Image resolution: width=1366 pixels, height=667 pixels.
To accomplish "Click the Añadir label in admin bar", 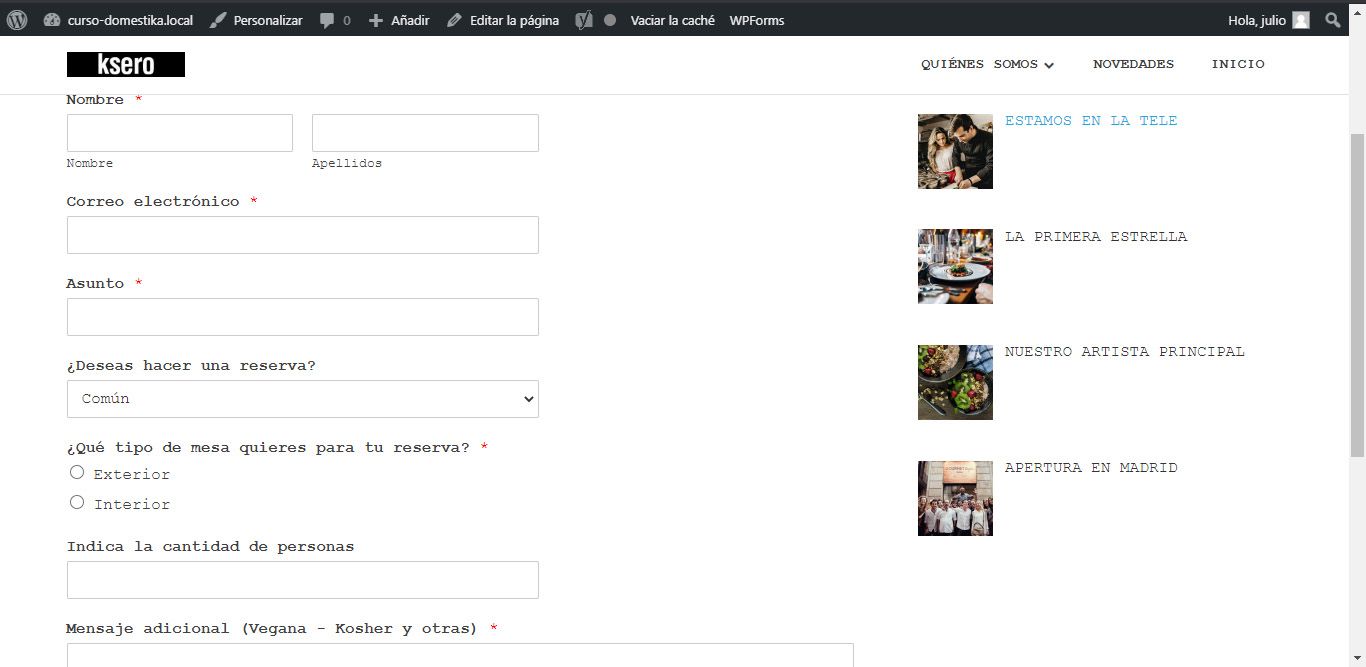I will [x=409, y=20].
